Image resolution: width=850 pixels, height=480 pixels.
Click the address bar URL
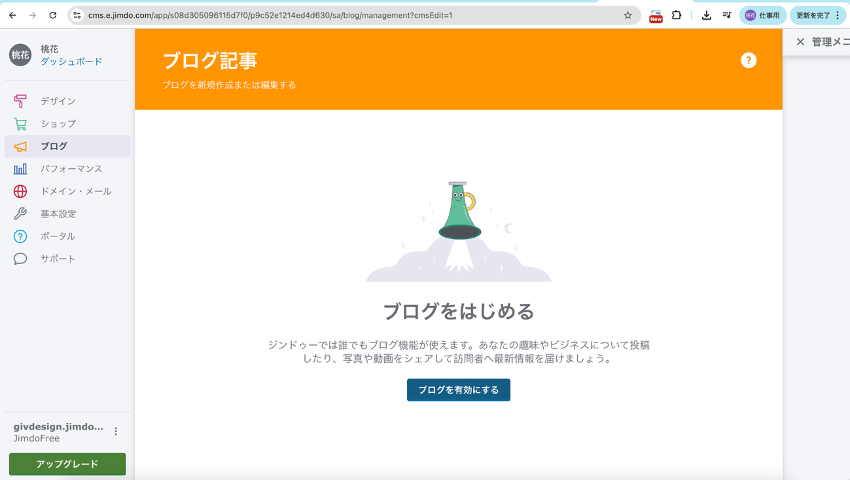pyautogui.click(x=270, y=15)
